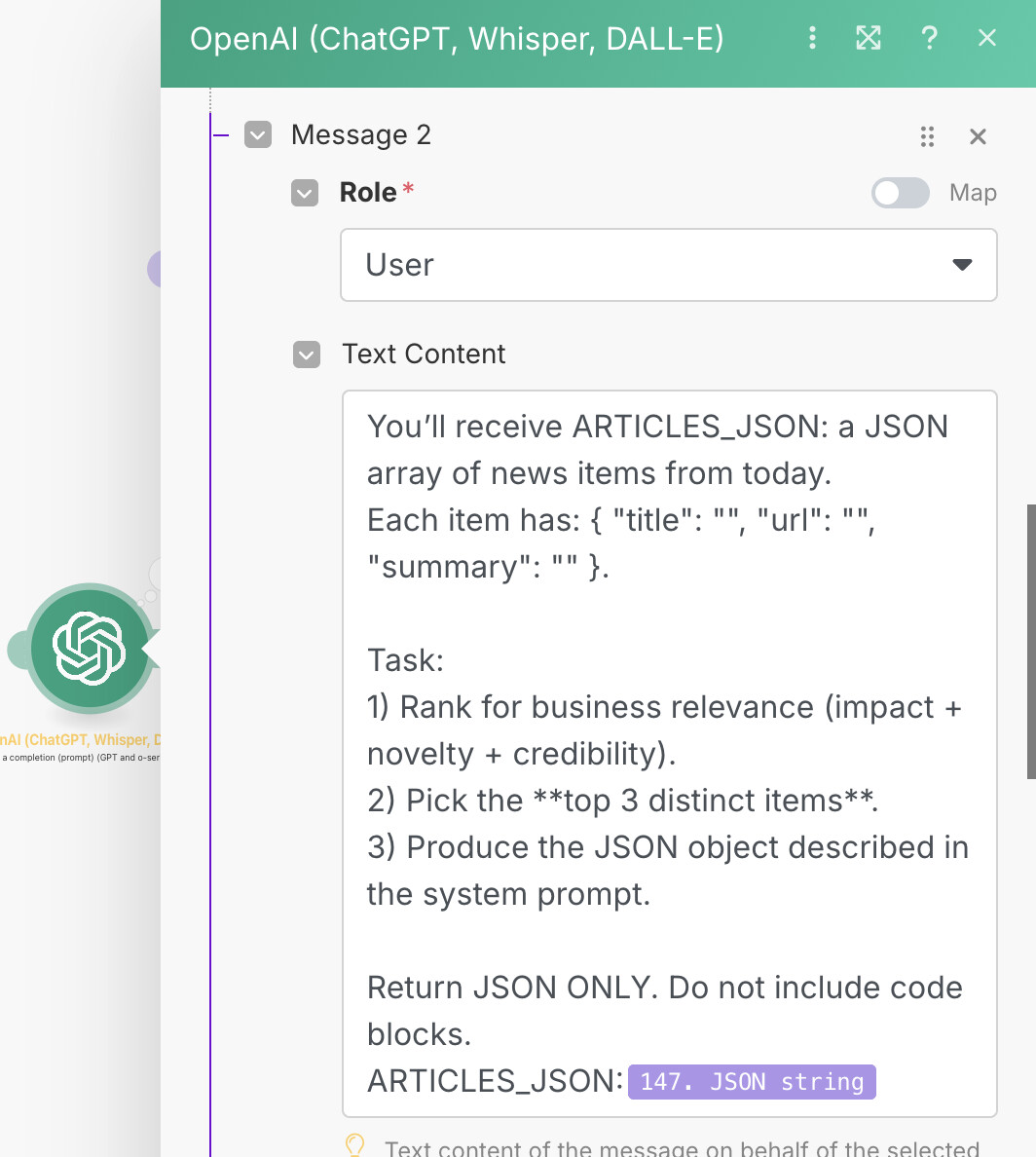This screenshot has height=1157, width=1036.
Task: Collapse the Role field
Action: (x=305, y=193)
